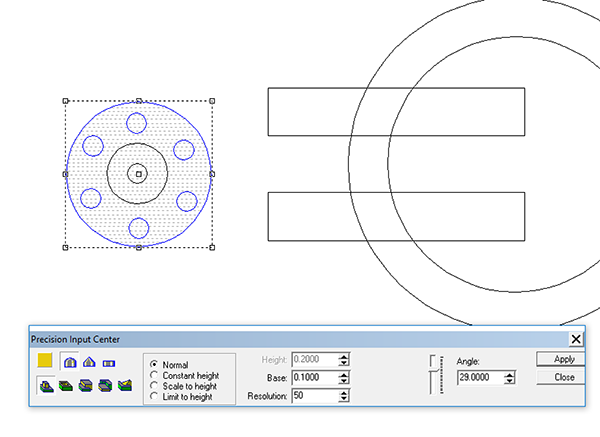Choose the replace relief combine mode icon
Screen dimensions: 600x437
click(x=125, y=386)
